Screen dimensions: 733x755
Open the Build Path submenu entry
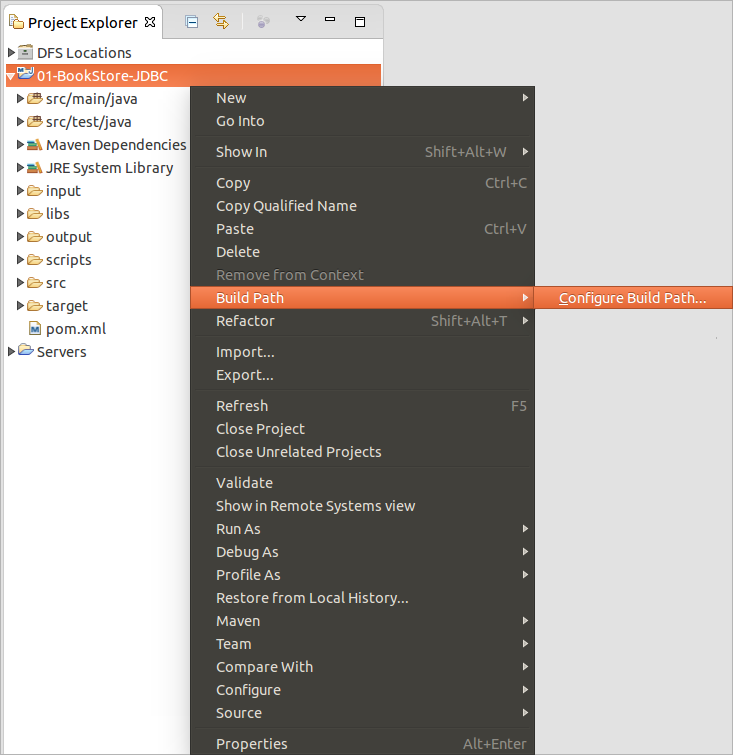(363, 298)
